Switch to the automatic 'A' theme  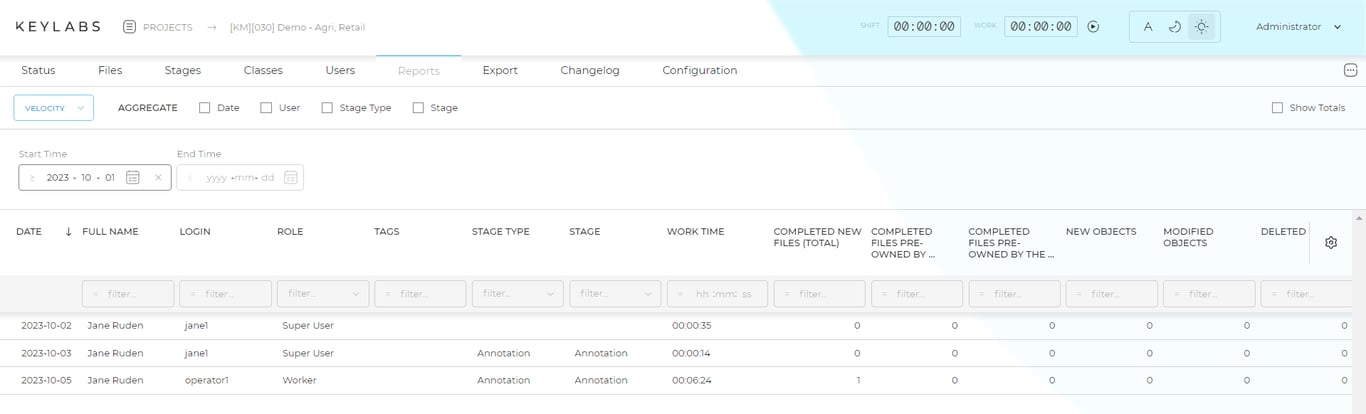(1148, 27)
